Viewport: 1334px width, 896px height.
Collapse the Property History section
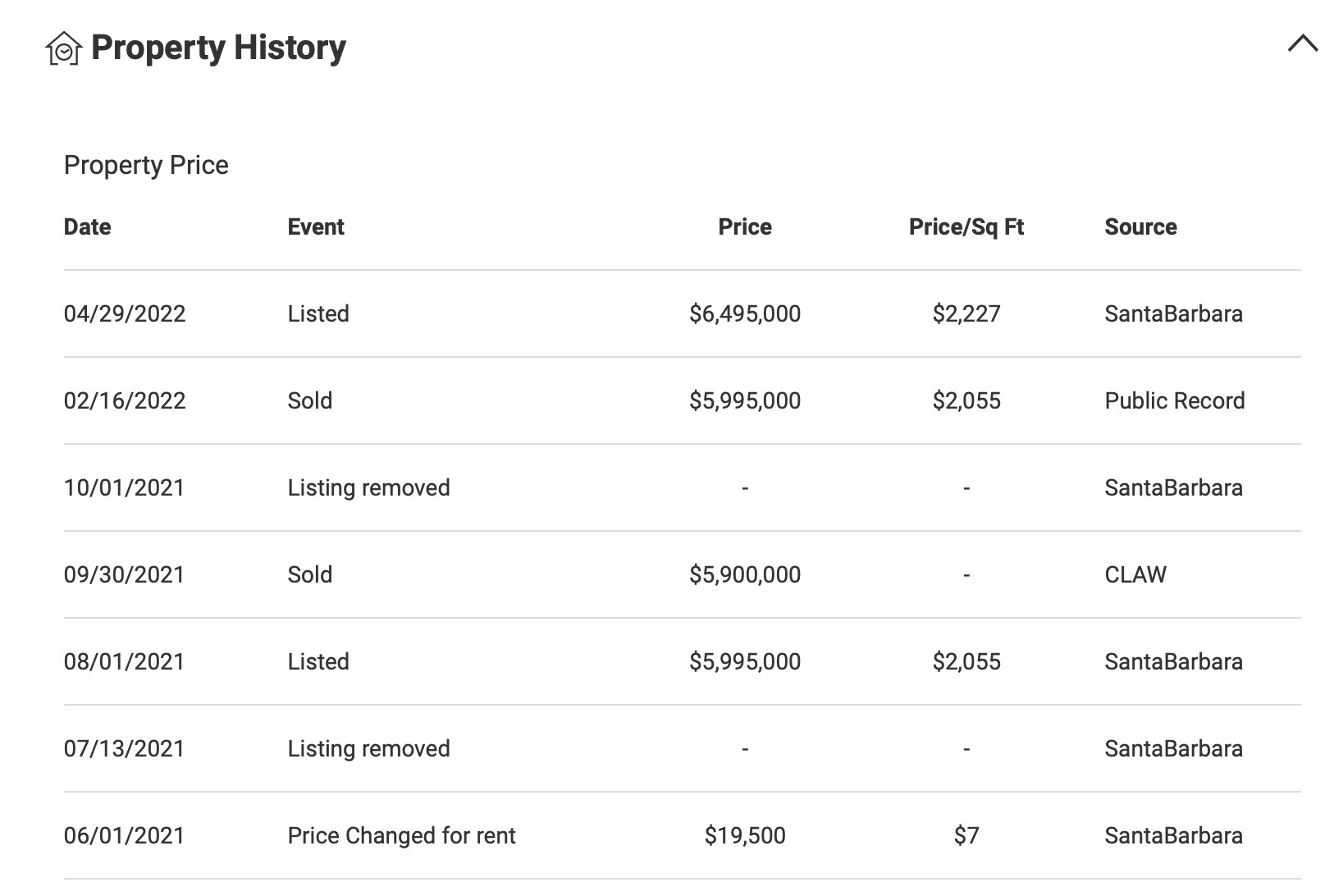point(1302,43)
